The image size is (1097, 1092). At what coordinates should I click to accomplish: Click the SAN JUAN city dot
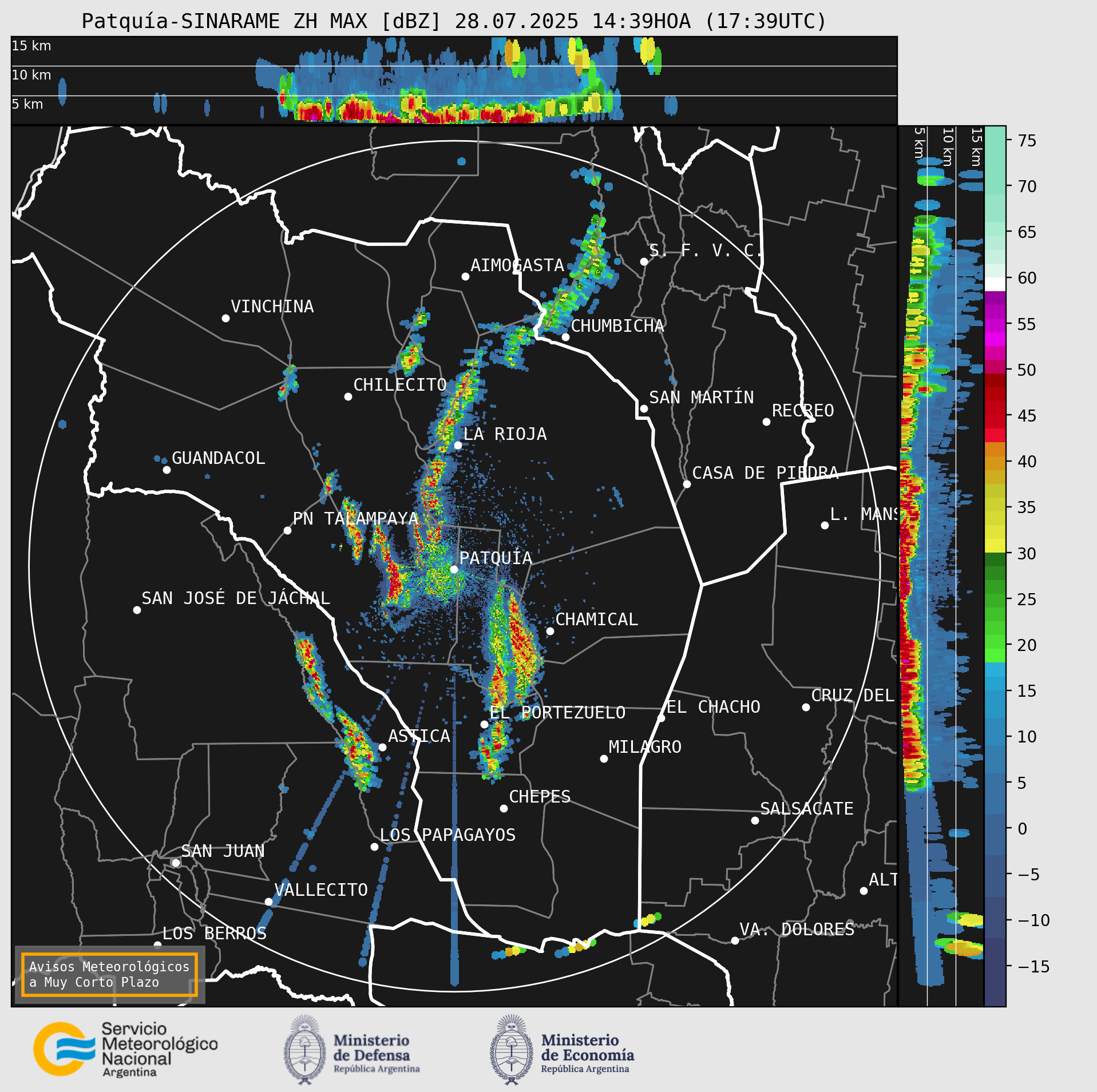(176, 863)
